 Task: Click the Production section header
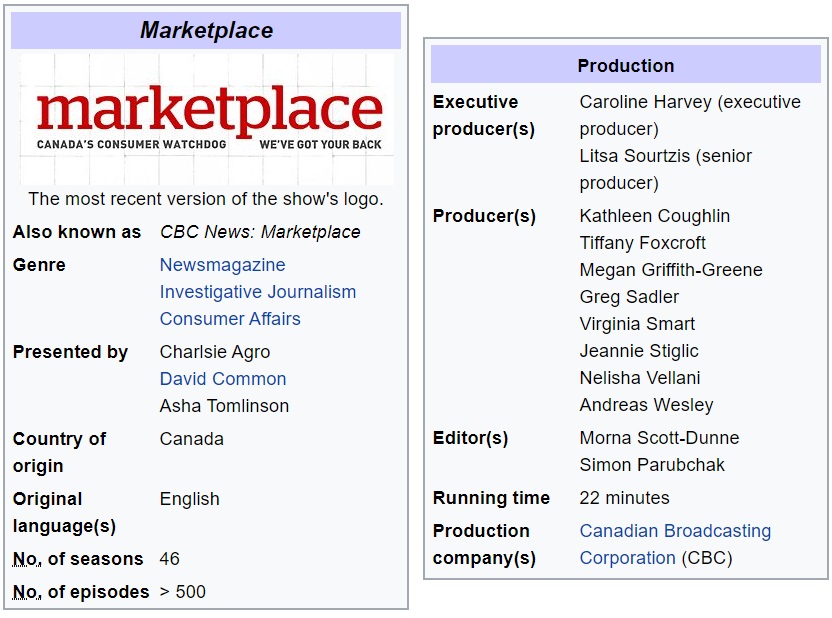[x=626, y=65]
